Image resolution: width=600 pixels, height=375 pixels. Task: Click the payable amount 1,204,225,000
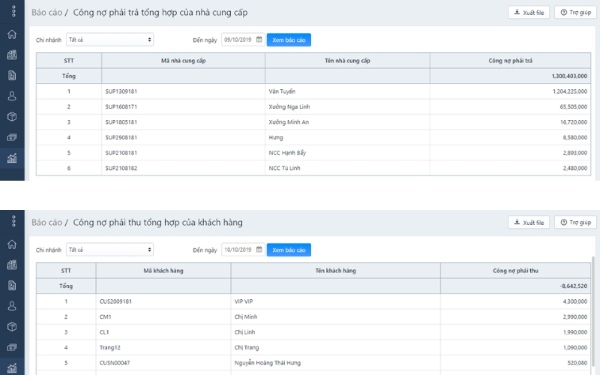(570, 91)
